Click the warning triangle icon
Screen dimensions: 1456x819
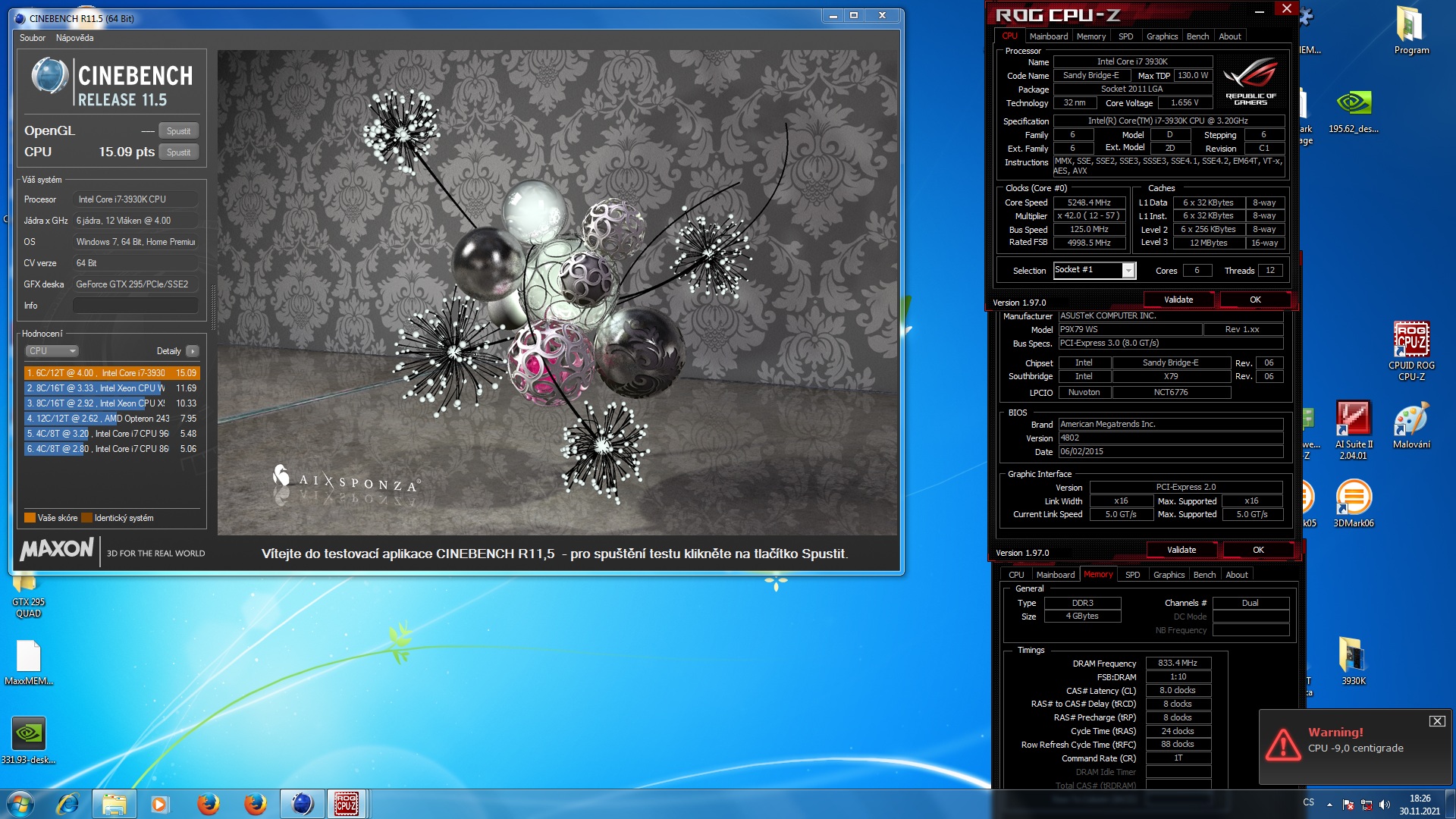(1283, 745)
